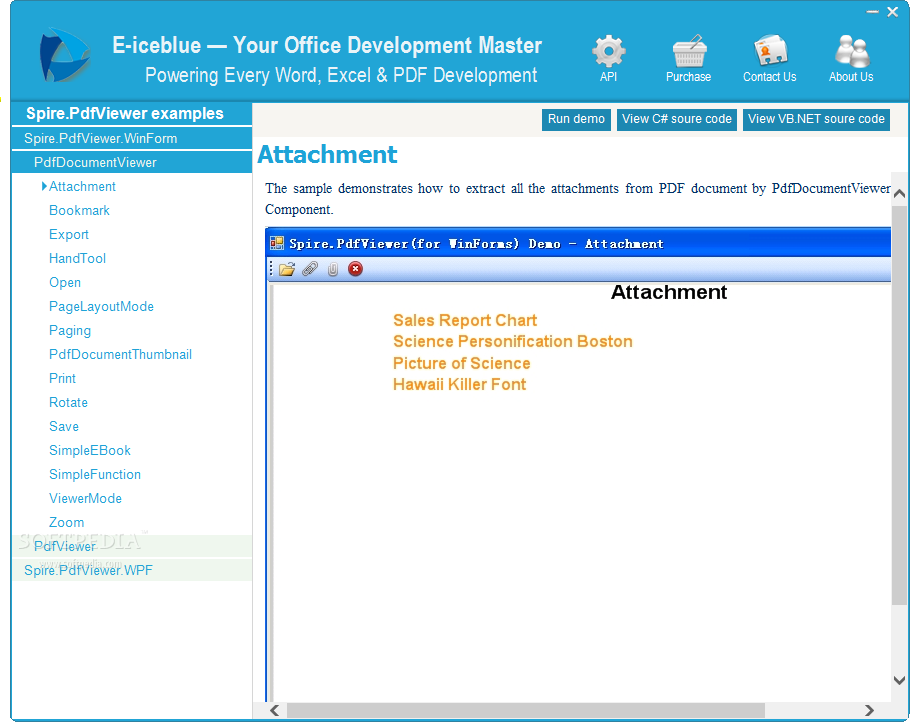
Task: Select the PageLayoutMode example
Action: click(102, 306)
